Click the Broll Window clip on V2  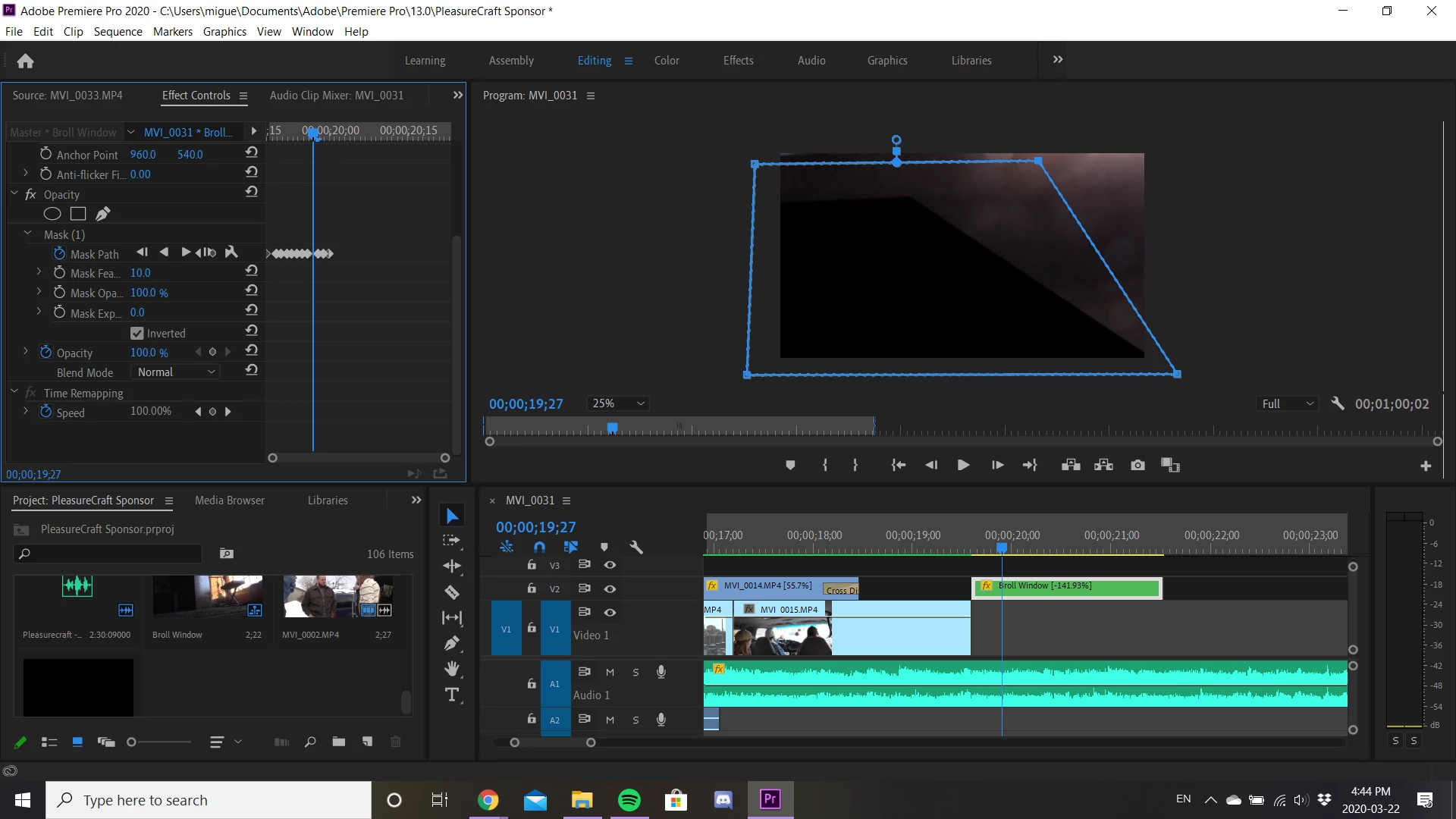[x=1077, y=588]
